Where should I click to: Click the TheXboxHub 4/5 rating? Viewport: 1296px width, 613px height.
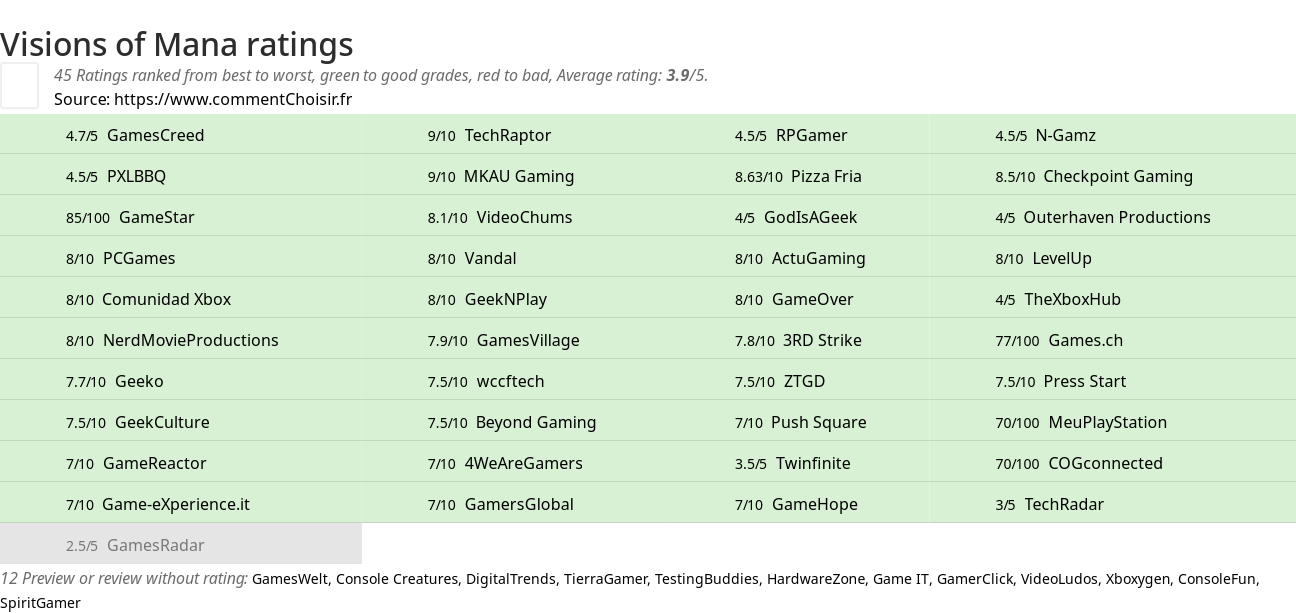click(1112, 299)
